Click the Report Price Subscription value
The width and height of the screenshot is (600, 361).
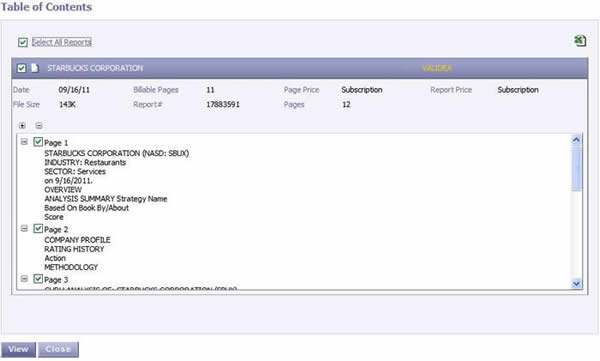tap(518, 90)
